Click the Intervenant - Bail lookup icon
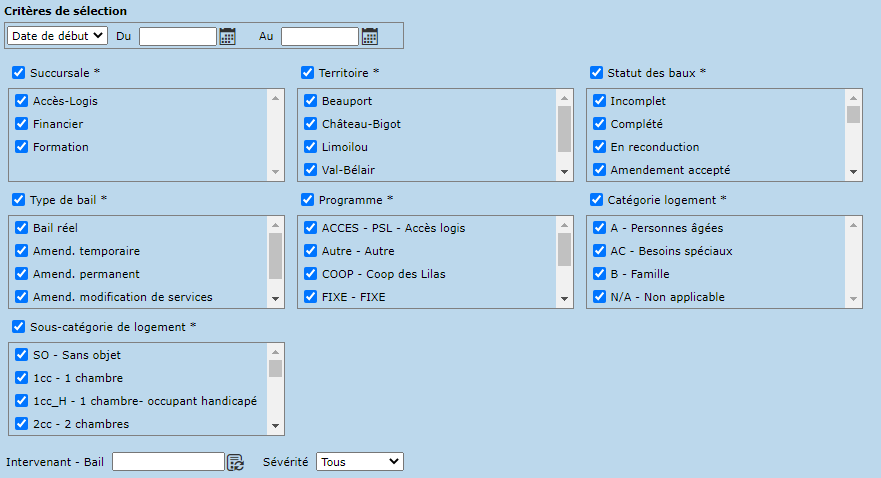This screenshot has height=478, width=881. click(235, 462)
